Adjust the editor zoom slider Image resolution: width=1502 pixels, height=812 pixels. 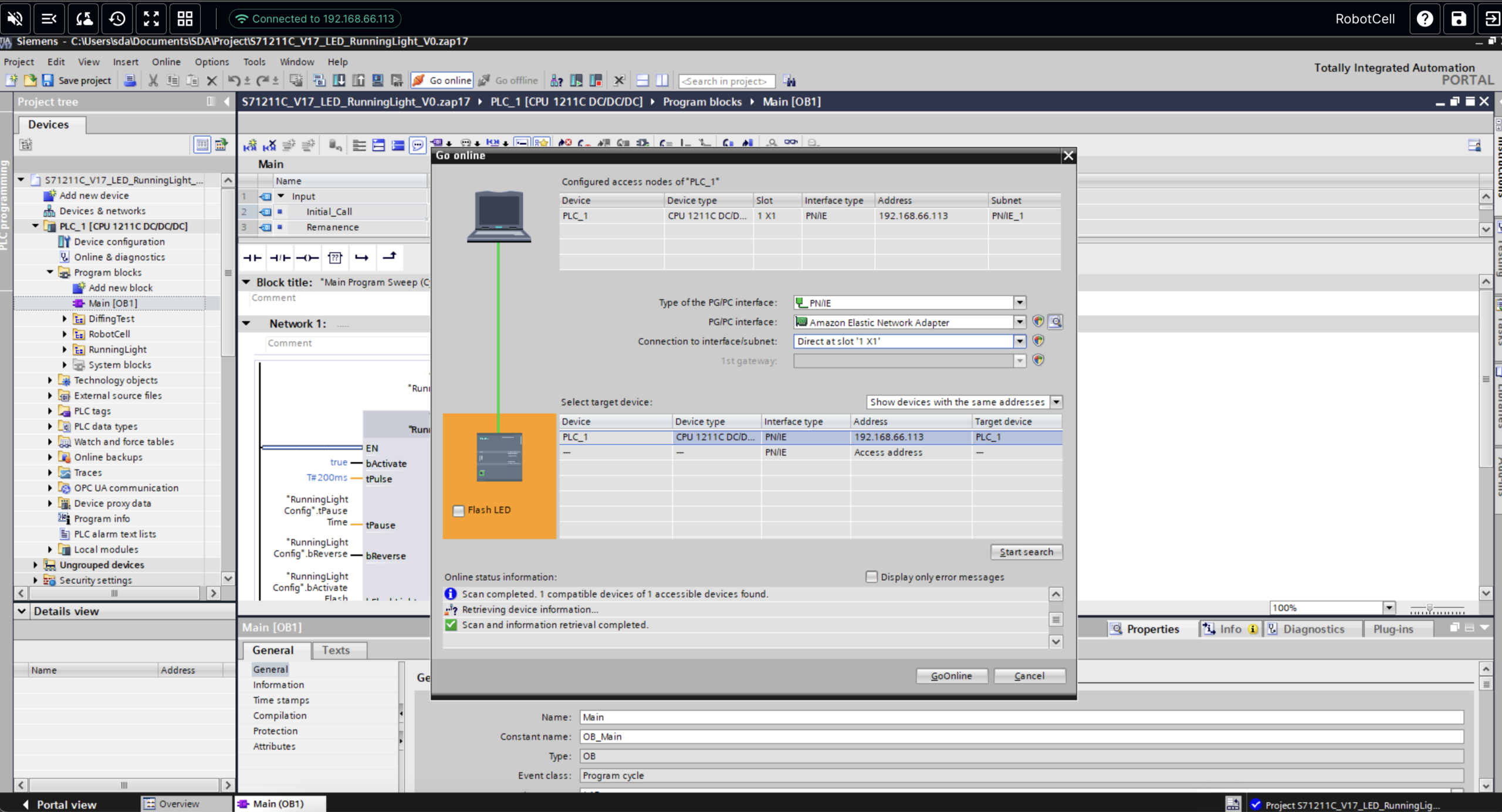click(1430, 608)
